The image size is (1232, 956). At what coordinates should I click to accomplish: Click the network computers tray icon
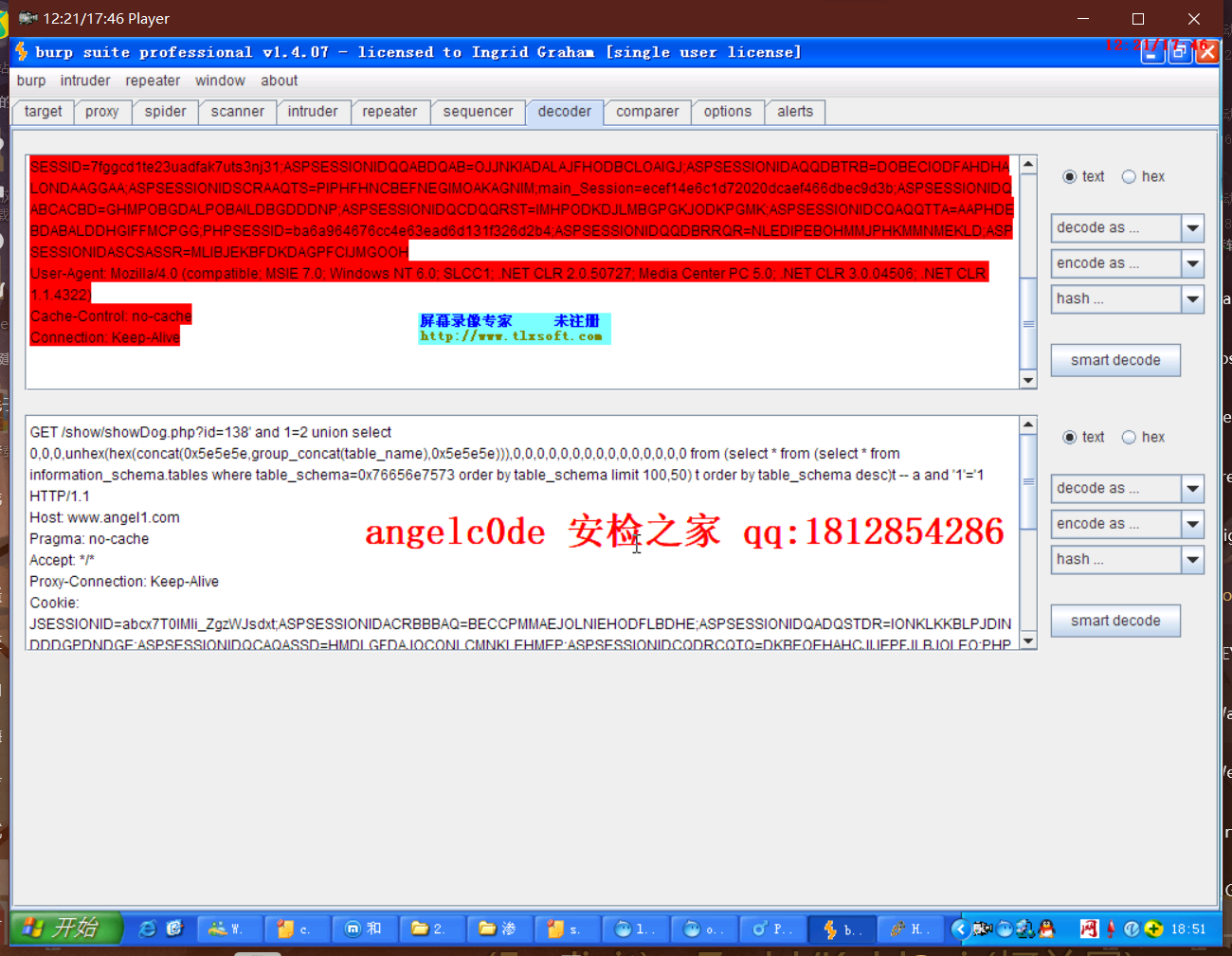(x=1025, y=929)
